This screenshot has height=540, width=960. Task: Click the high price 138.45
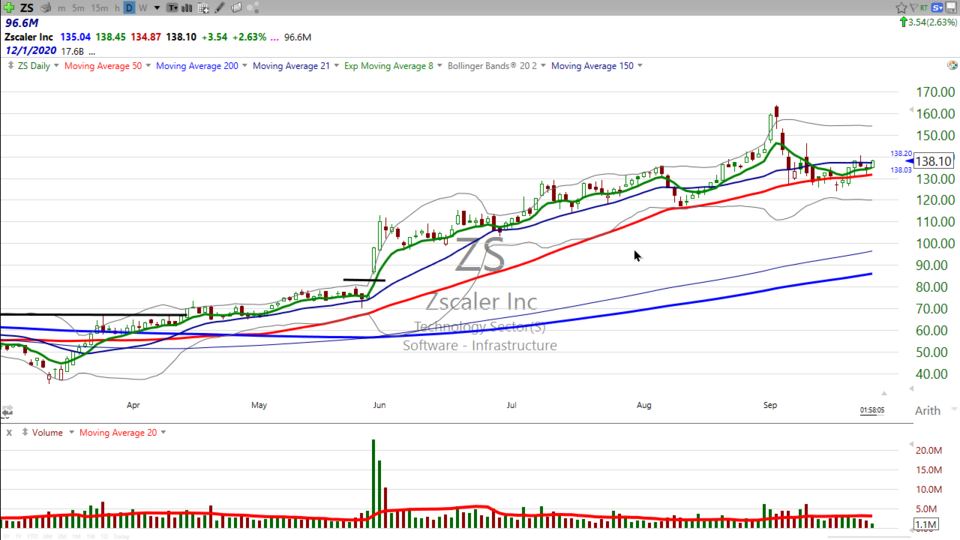110,37
